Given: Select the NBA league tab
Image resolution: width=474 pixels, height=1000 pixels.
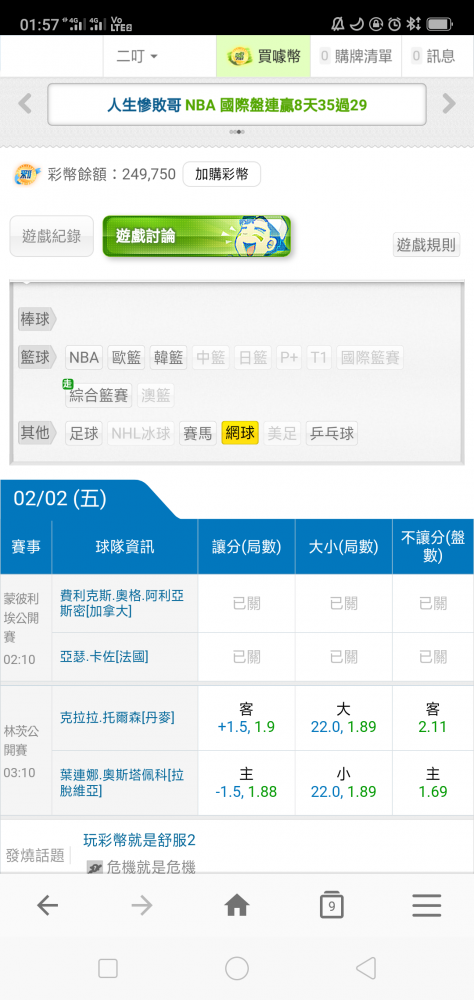Looking at the screenshot, I should coord(84,358).
